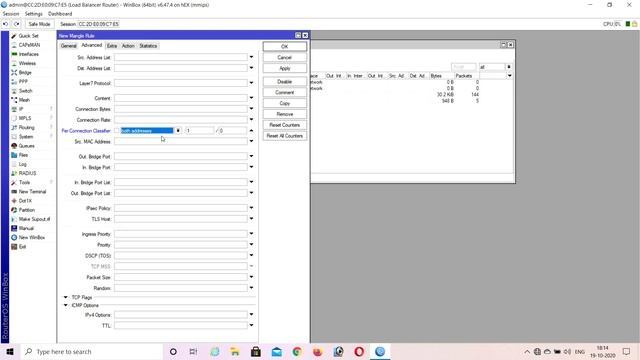Launch New Terminal from the sidebar
Image resolution: width=640 pixels, height=360 pixels.
click(32, 191)
